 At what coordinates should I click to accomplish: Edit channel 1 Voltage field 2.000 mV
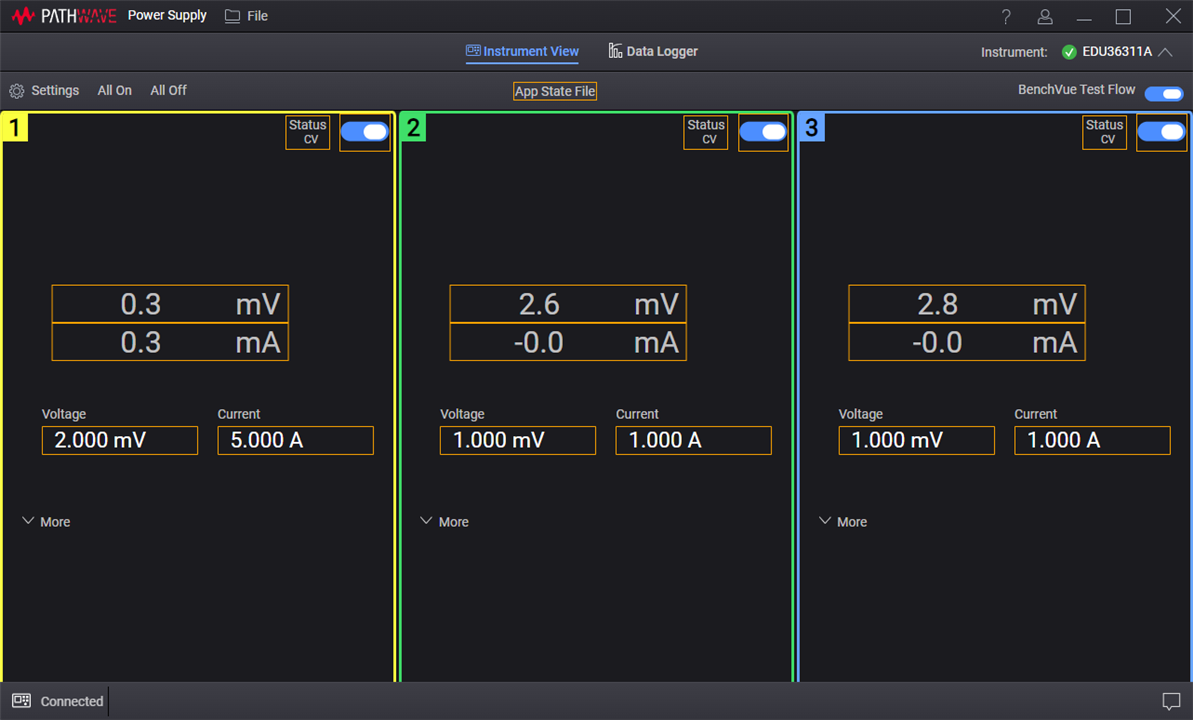119,440
